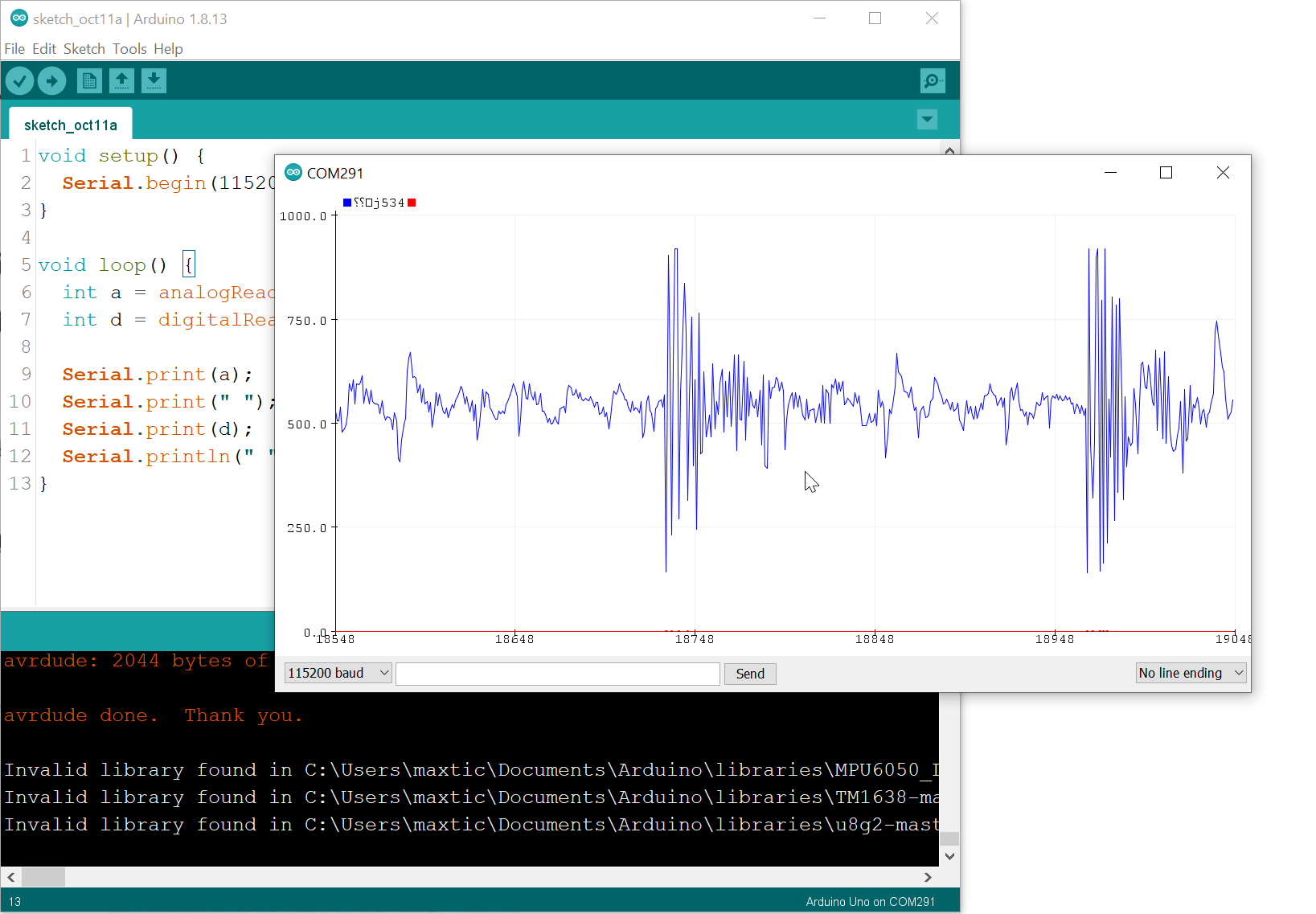Viewport: 1316px width, 914px height.
Task: Click 'int d' declaration on line 7
Action: coord(92,320)
